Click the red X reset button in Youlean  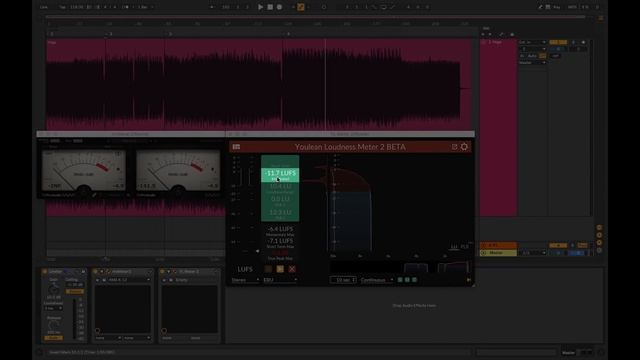[x=292, y=269]
